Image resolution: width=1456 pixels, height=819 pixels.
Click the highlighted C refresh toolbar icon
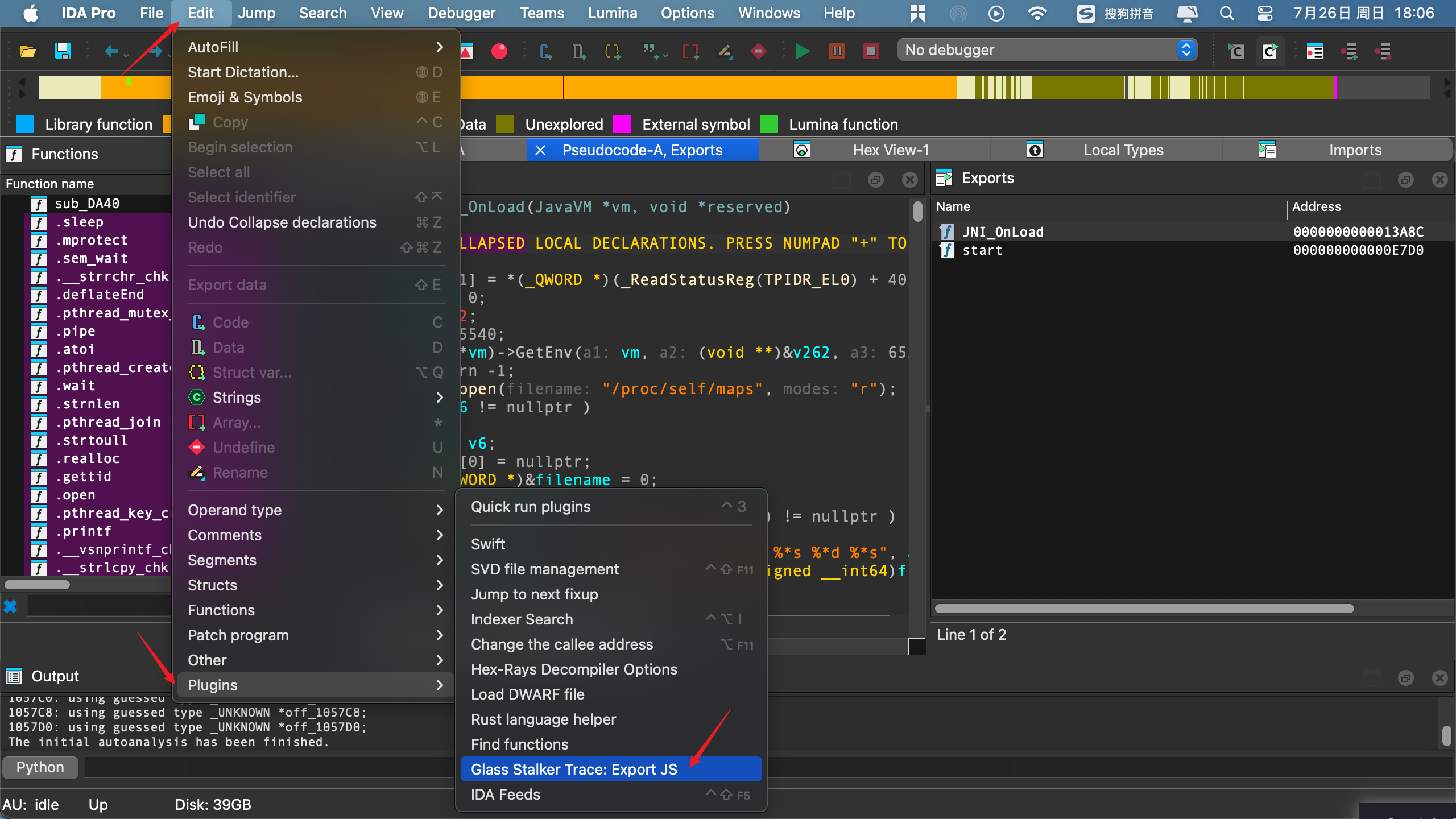[x=1269, y=51]
